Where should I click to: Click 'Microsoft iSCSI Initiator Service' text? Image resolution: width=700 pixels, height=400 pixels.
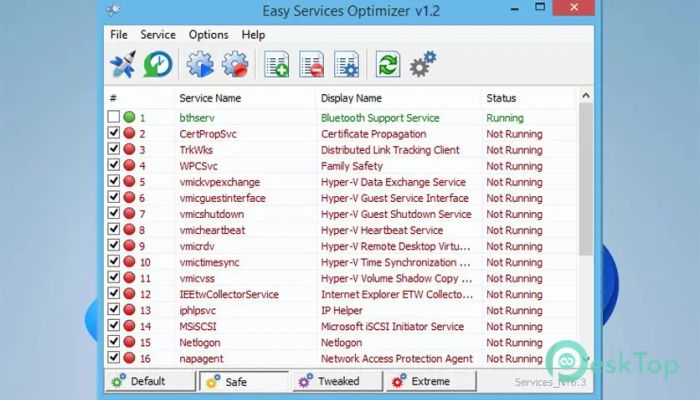click(x=392, y=327)
